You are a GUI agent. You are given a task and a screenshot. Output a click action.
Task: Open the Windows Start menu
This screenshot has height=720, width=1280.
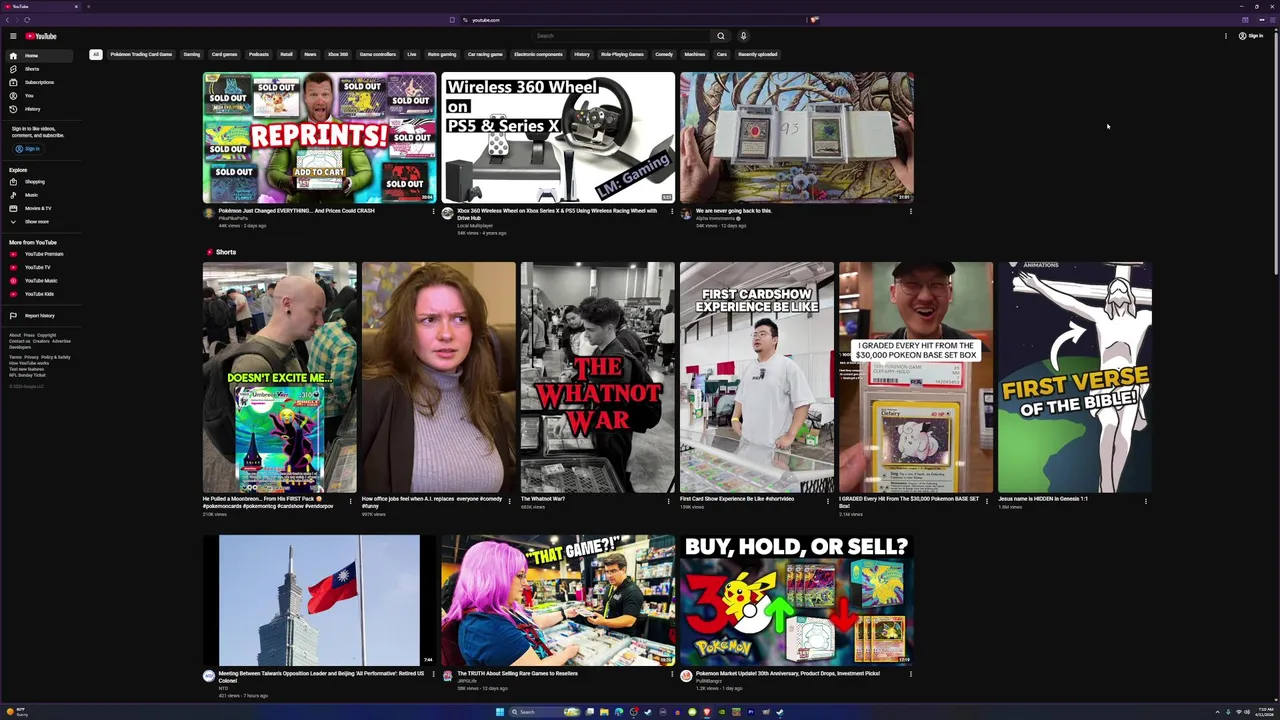pyautogui.click(x=500, y=712)
